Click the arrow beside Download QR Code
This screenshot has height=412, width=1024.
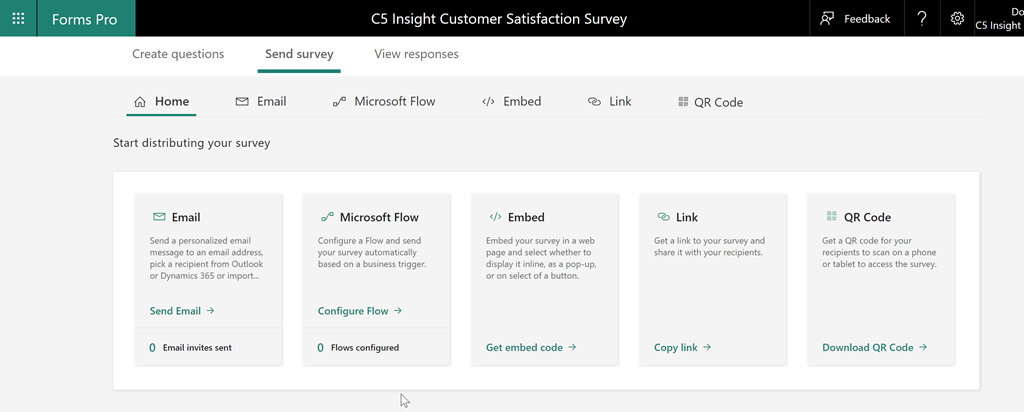[923, 347]
